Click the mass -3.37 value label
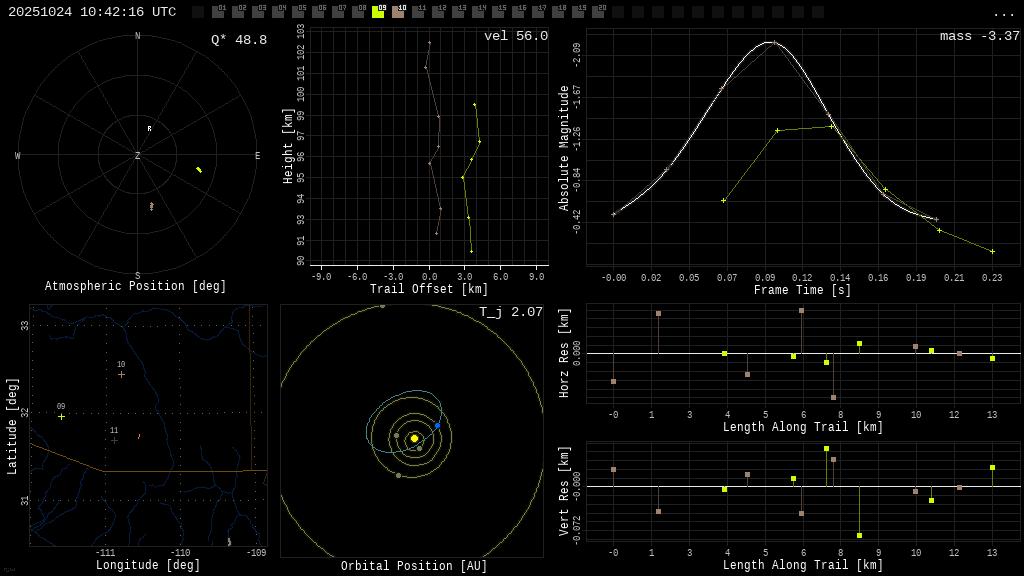 click(979, 37)
